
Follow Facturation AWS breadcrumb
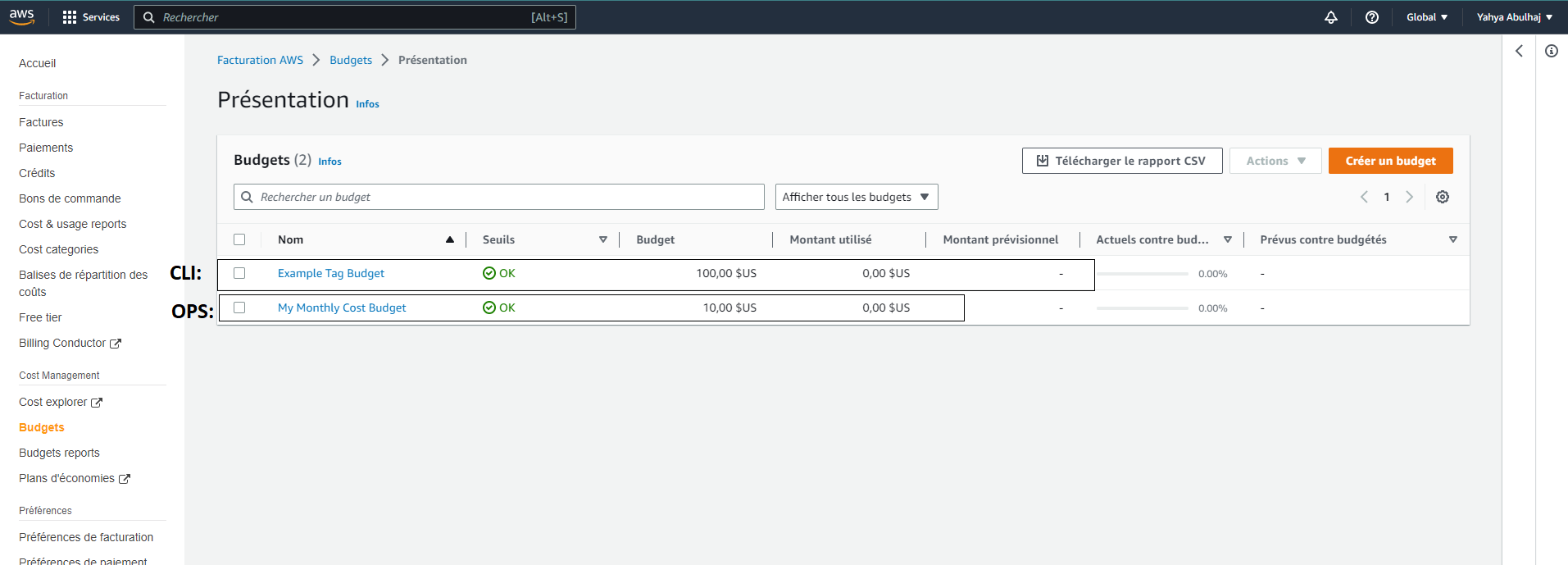[x=260, y=60]
